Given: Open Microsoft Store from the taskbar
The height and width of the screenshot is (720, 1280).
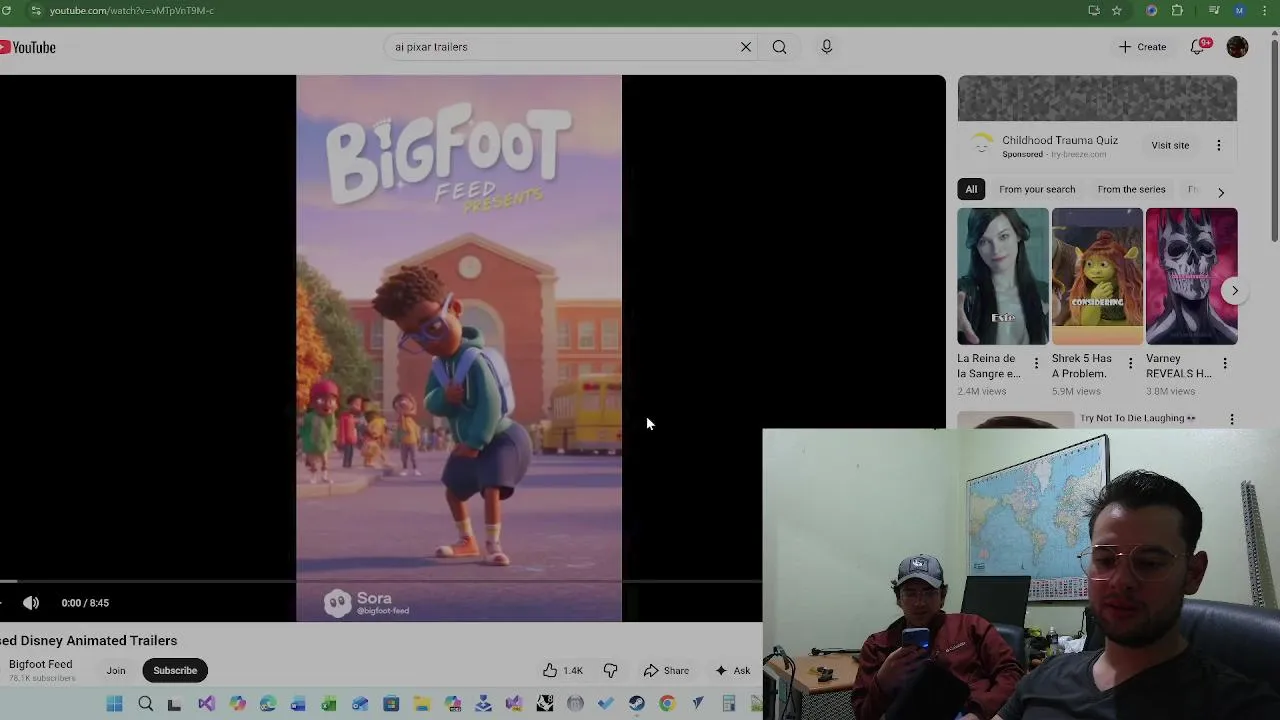Looking at the screenshot, I should [391, 704].
